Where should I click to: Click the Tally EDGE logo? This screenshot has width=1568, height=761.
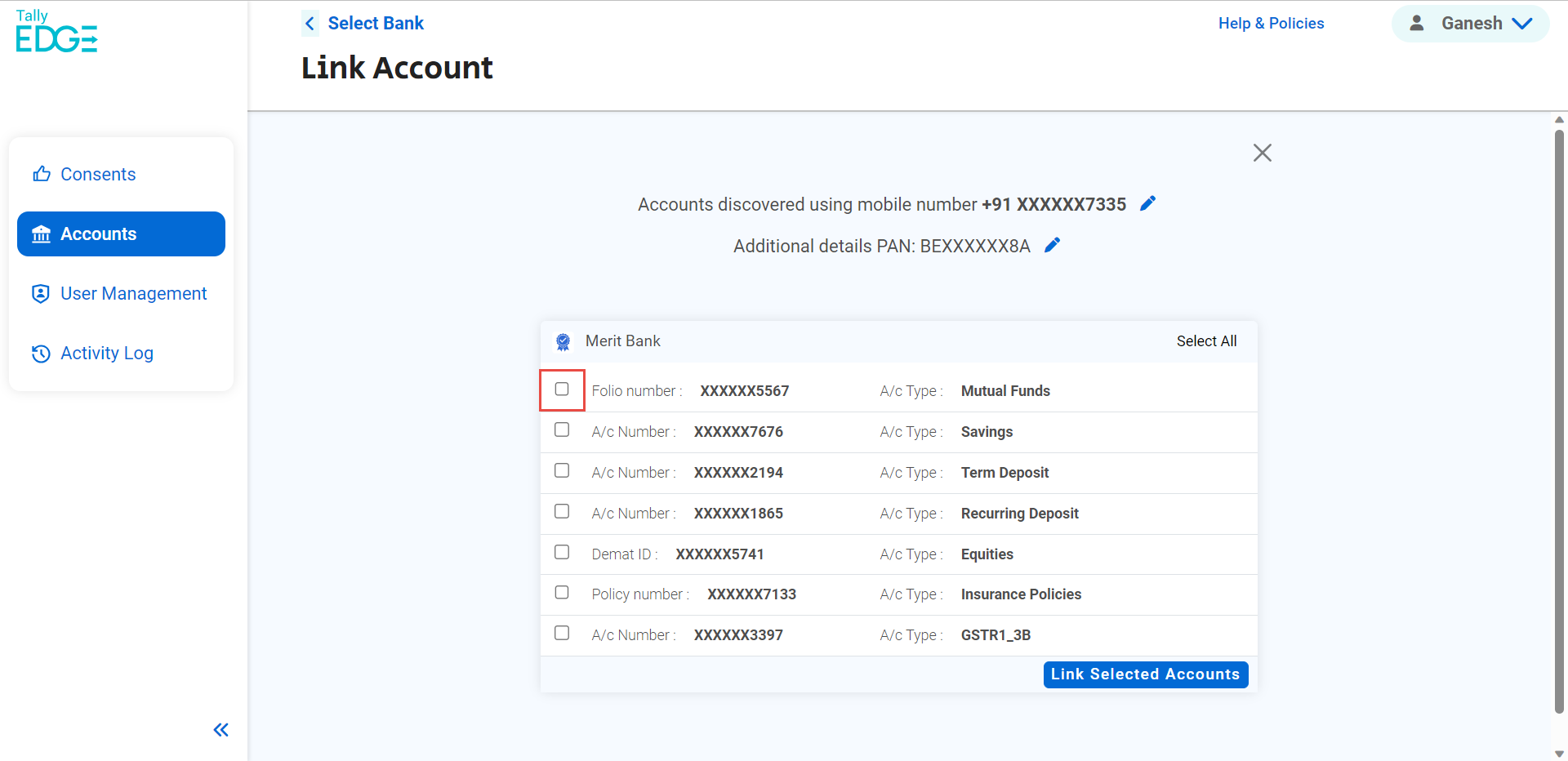point(55,31)
